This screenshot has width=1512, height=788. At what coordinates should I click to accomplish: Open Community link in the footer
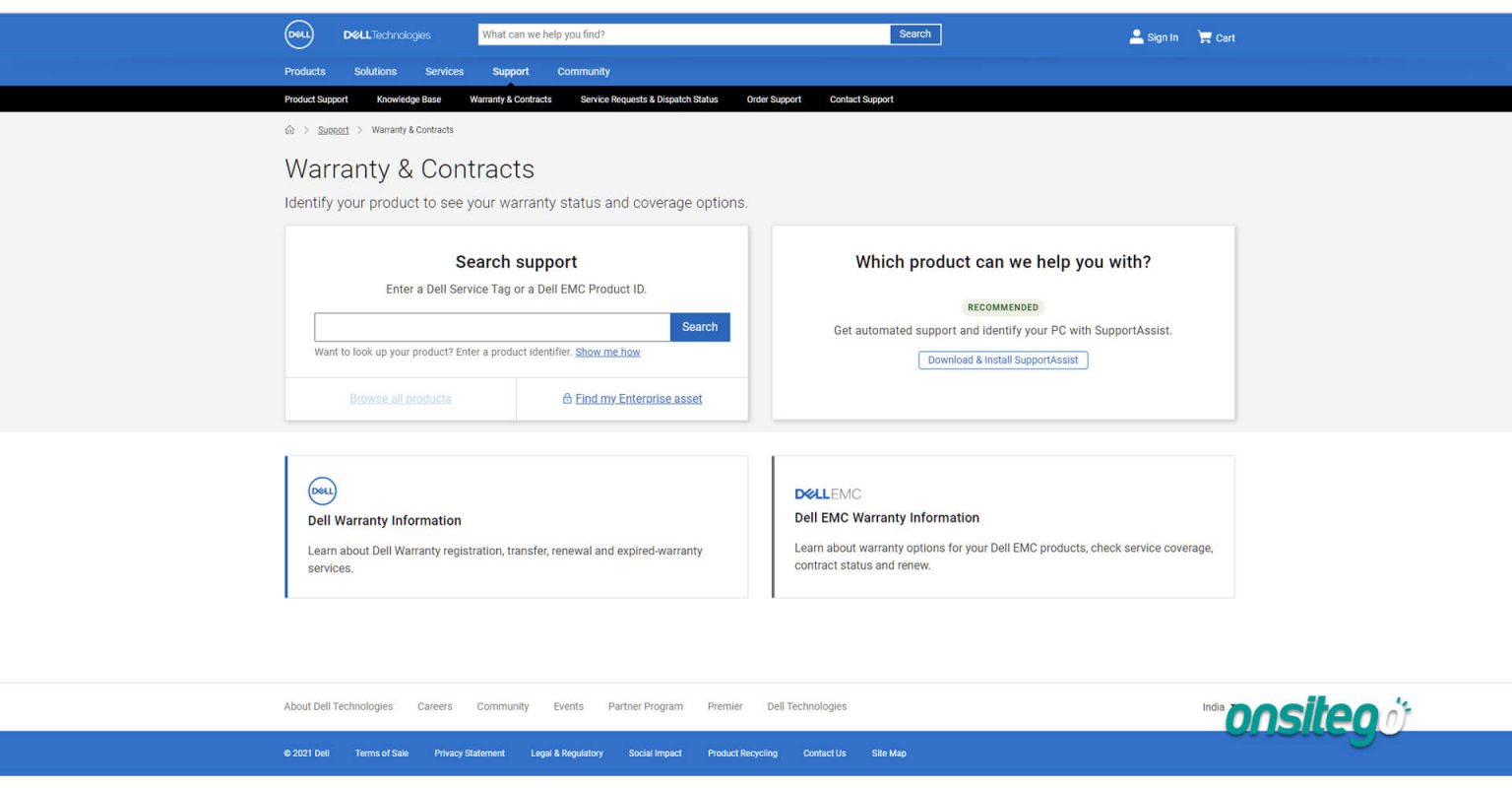click(x=503, y=707)
